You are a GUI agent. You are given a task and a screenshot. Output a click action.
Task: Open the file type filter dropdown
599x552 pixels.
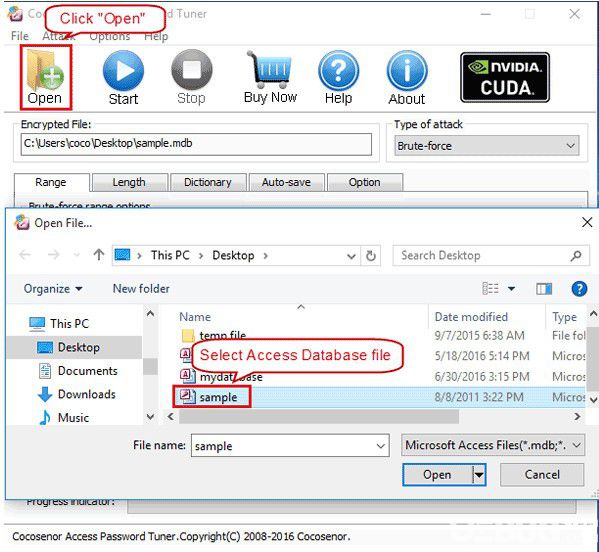[x=493, y=445]
